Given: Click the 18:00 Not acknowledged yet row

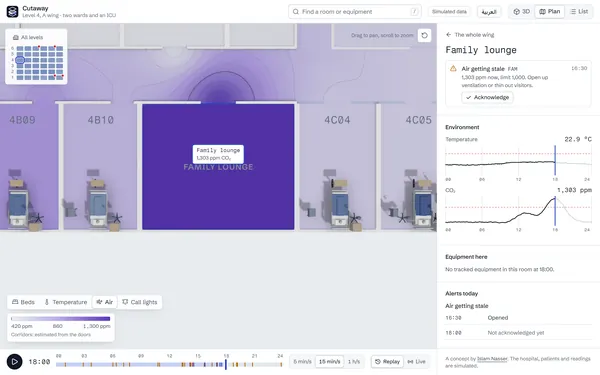Looking at the screenshot, I should [518, 333].
